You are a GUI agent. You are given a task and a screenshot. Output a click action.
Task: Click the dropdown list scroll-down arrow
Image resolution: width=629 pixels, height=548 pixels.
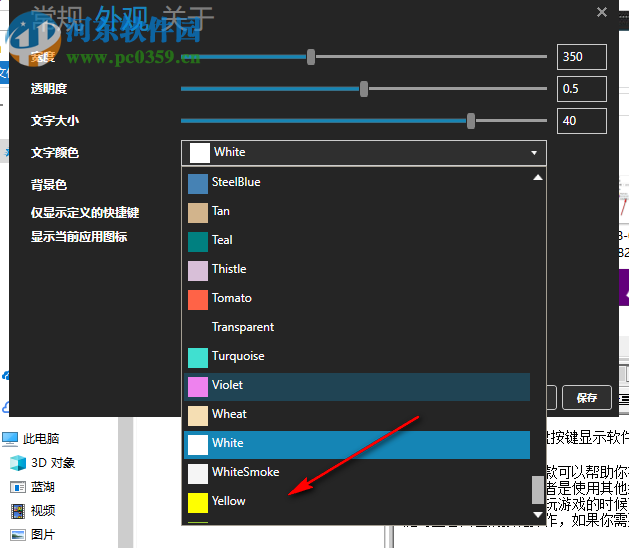pyautogui.click(x=538, y=514)
